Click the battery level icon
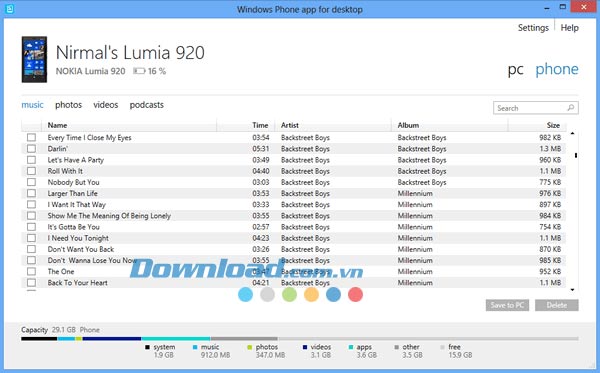Viewport: 600px width, 373px height. point(139,71)
